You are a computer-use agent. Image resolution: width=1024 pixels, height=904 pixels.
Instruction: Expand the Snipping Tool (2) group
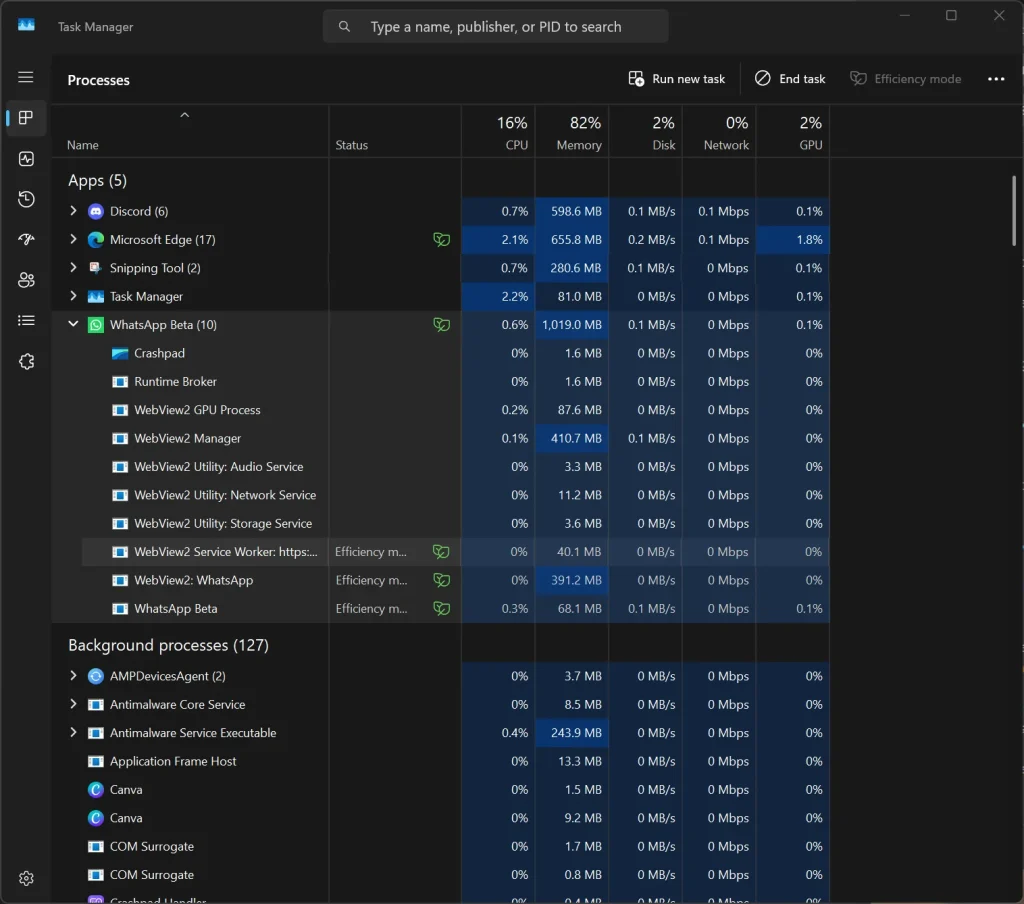pyautogui.click(x=73, y=267)
